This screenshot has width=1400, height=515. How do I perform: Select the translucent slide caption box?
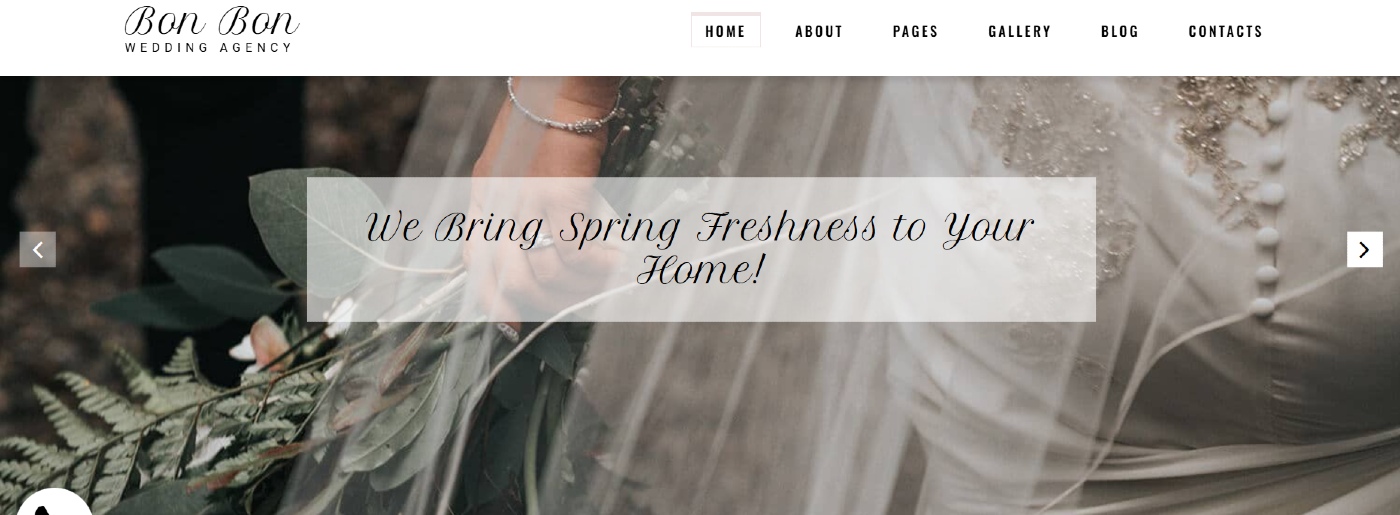click(x=701, y=249)
